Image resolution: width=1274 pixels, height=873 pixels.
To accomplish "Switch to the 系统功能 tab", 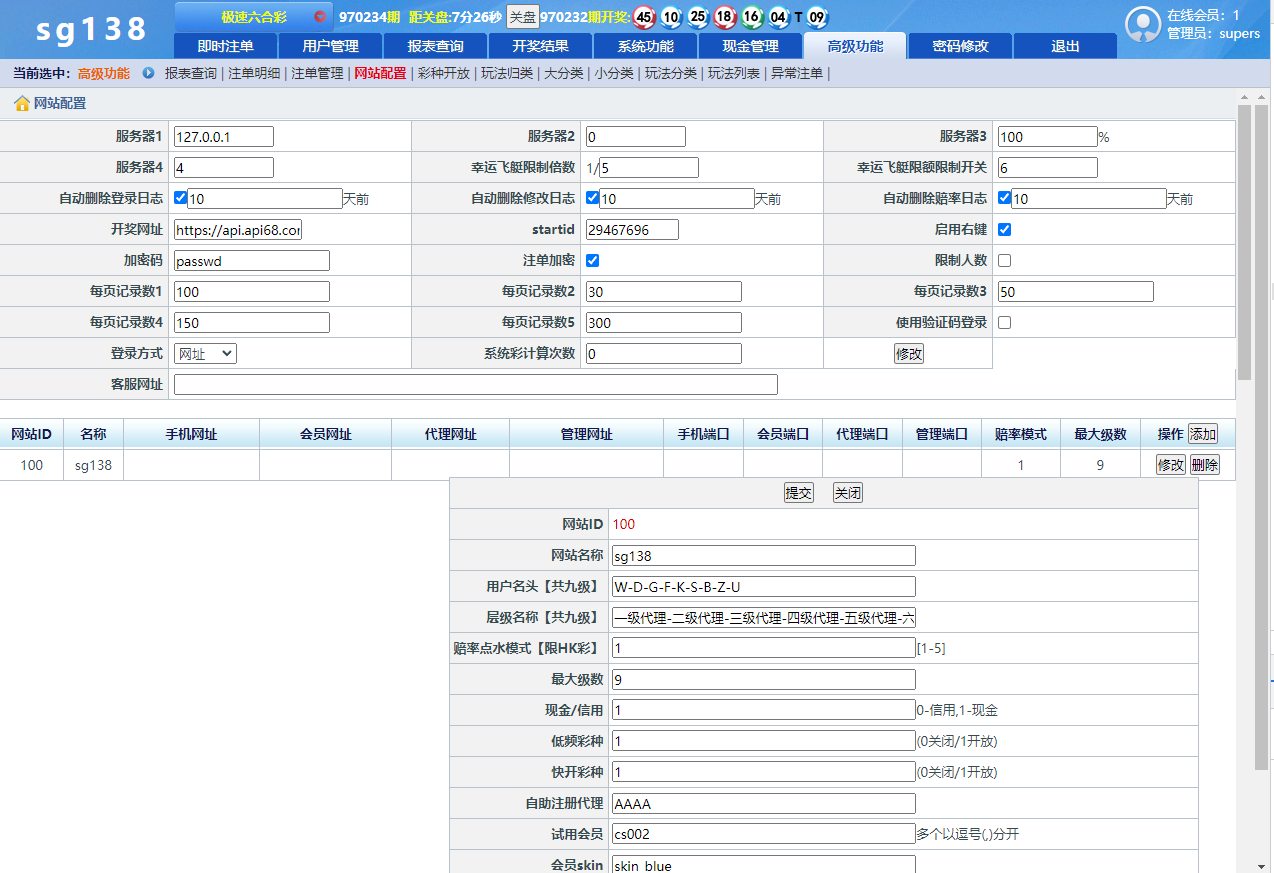I will tap(645, 46).
